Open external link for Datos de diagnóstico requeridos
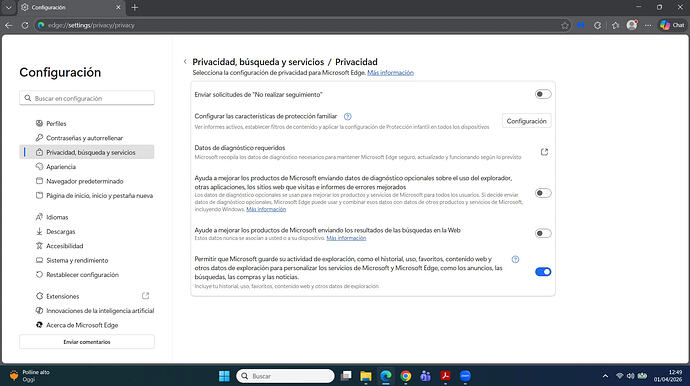This screenshot has width=690, height=386. click(544, 152)
